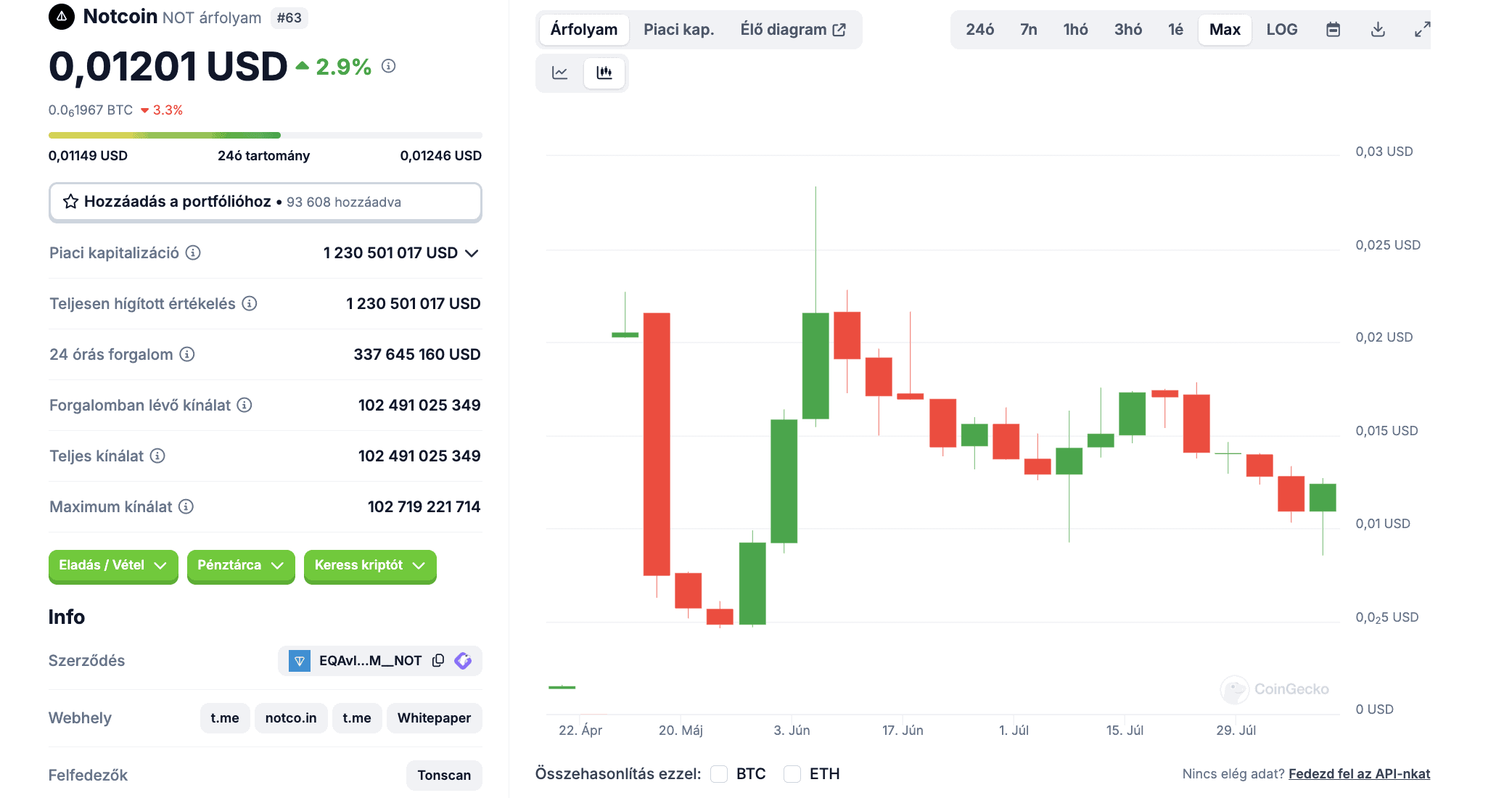Screen dimensions: 1512x798
Task: Open the first t.me website link
Action: click(x=225, y=718)
